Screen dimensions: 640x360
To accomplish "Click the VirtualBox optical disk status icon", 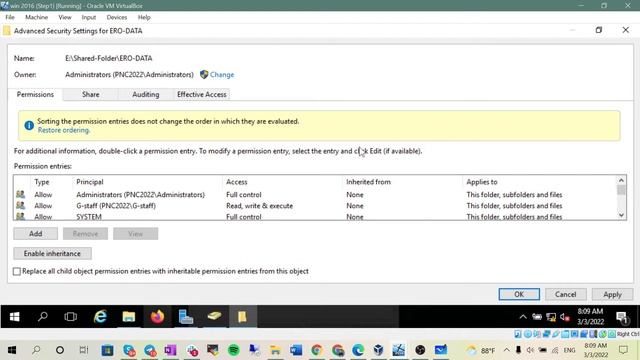I will coord(527,334).
